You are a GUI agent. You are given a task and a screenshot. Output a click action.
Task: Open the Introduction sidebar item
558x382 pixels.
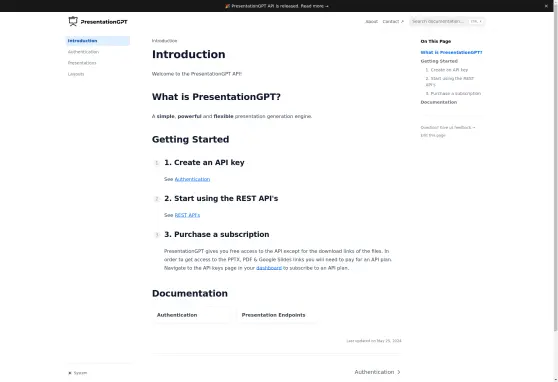point(98,41)
